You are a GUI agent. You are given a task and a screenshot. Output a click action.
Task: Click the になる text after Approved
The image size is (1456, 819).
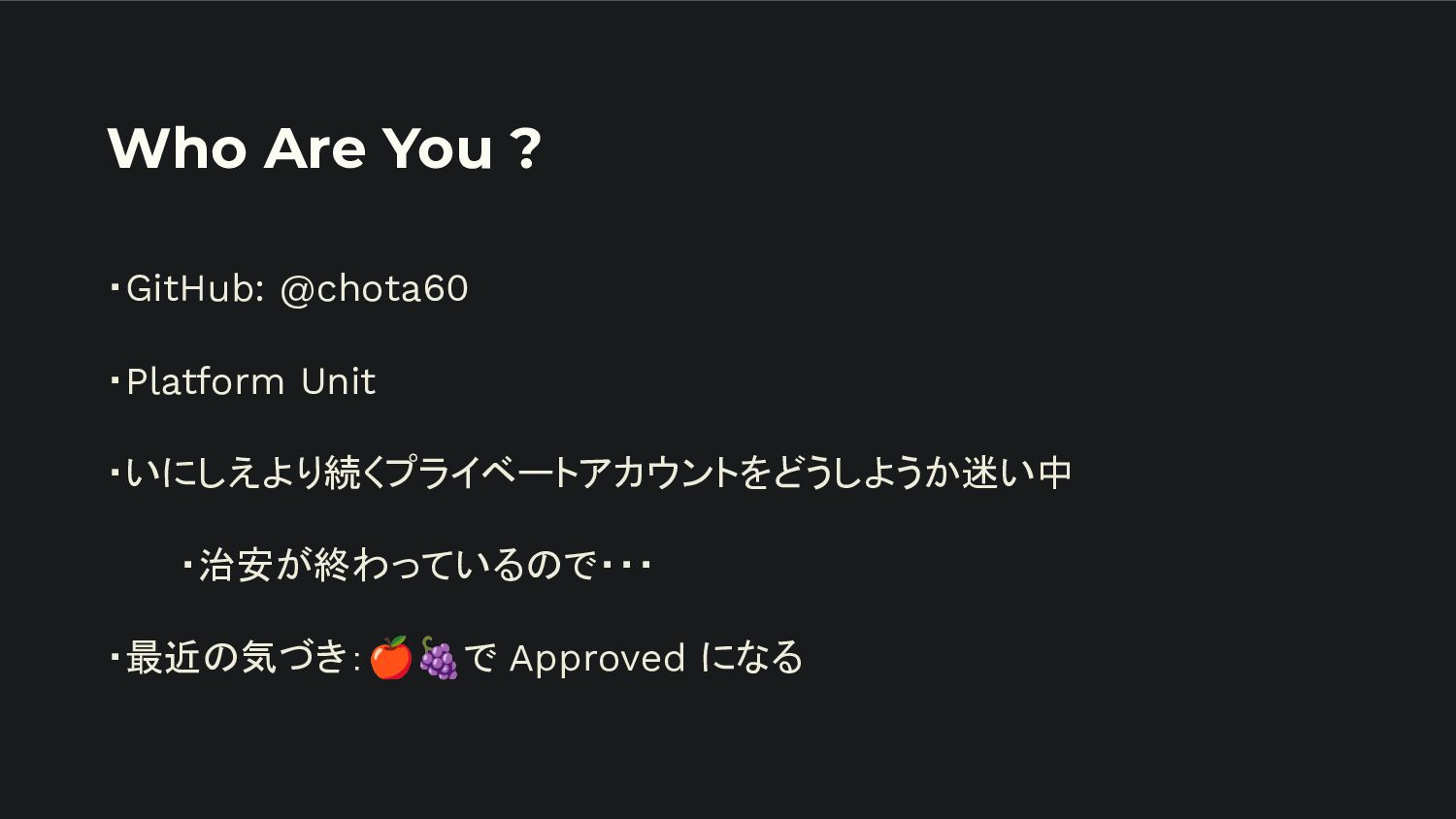coord(751,658)
